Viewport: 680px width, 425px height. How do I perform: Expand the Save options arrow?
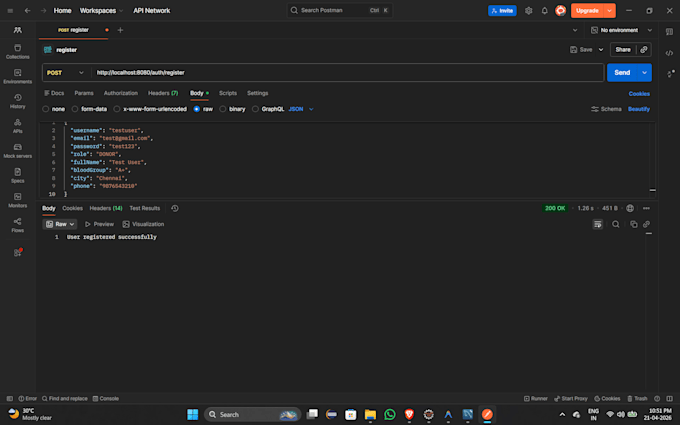601,49
